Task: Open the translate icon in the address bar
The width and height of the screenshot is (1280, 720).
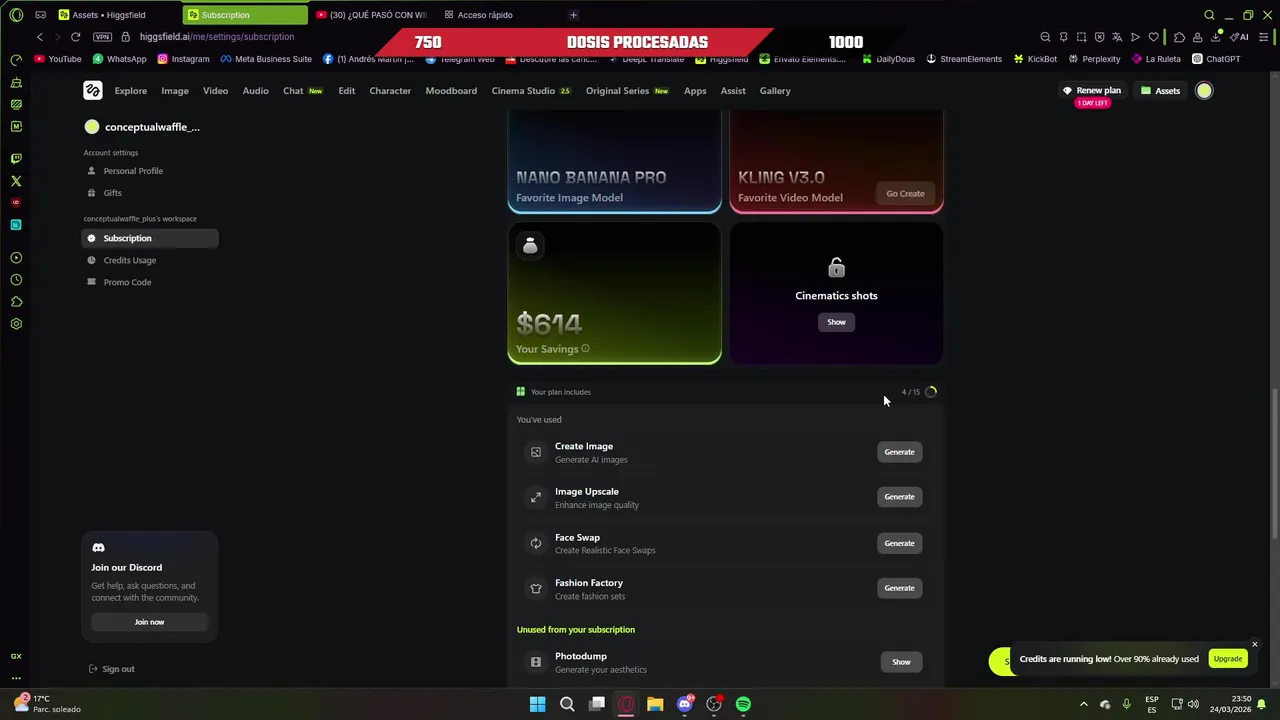Action: coord(1117,37)
